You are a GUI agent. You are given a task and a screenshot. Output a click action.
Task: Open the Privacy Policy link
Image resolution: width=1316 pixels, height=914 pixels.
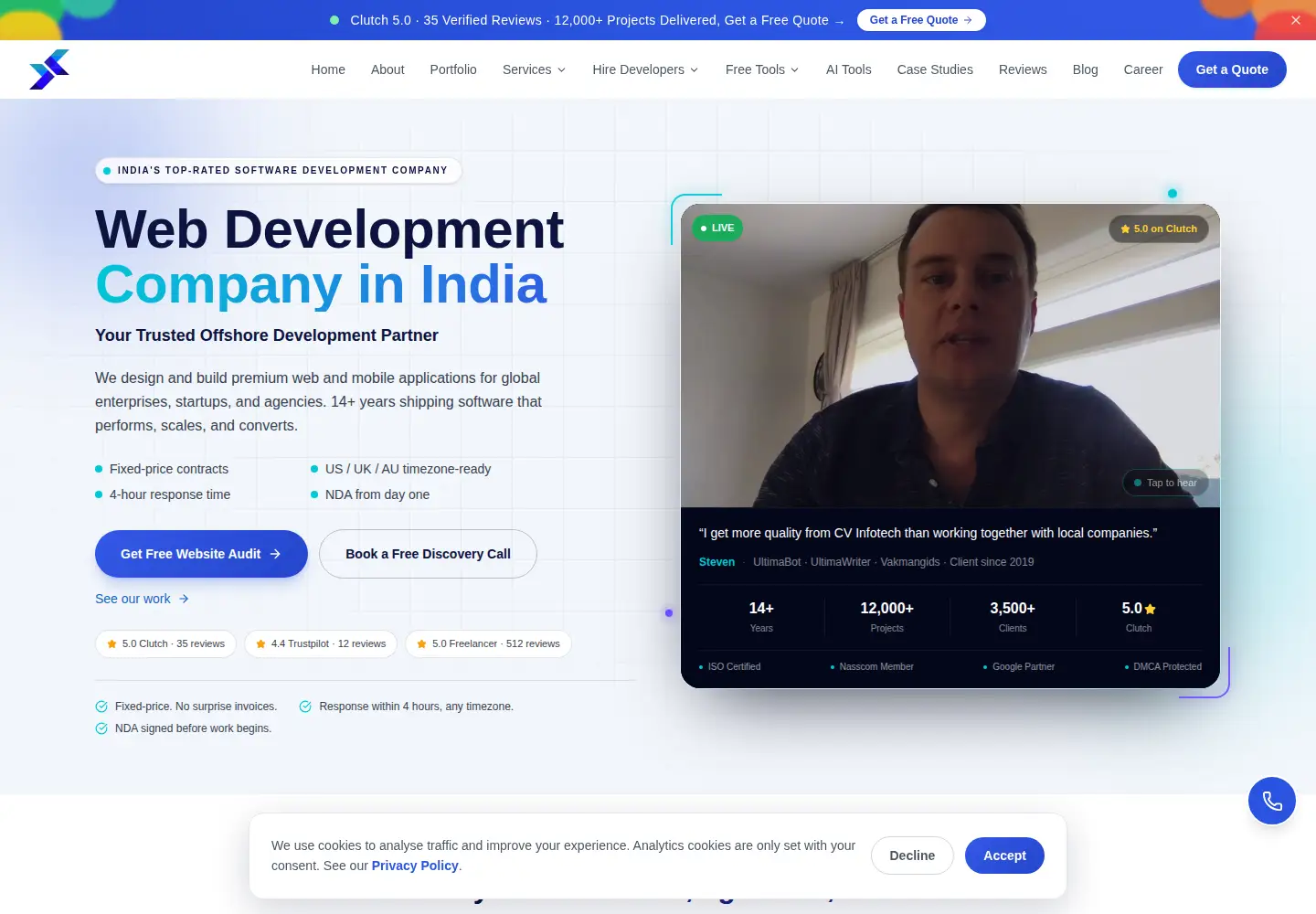pyautogui.click(x=415, y=866)
